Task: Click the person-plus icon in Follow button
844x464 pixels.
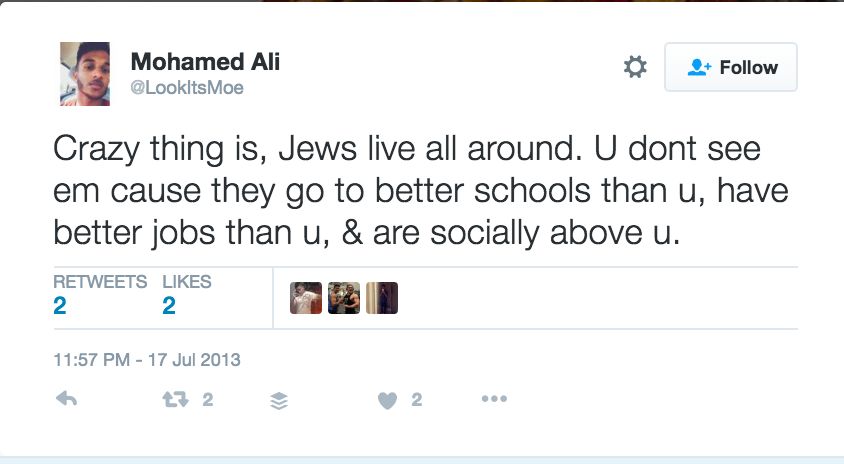Action: pos(699,67)
